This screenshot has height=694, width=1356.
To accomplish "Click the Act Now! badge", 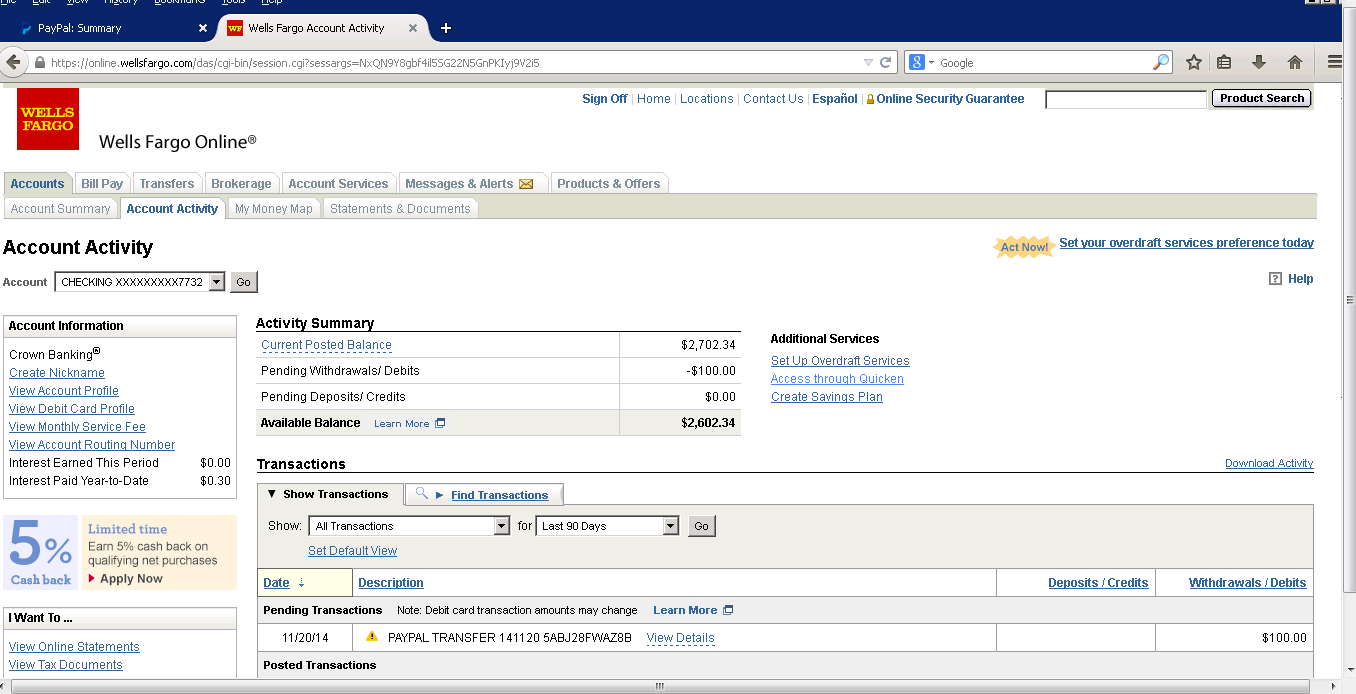I will (x=1024, y=247).
